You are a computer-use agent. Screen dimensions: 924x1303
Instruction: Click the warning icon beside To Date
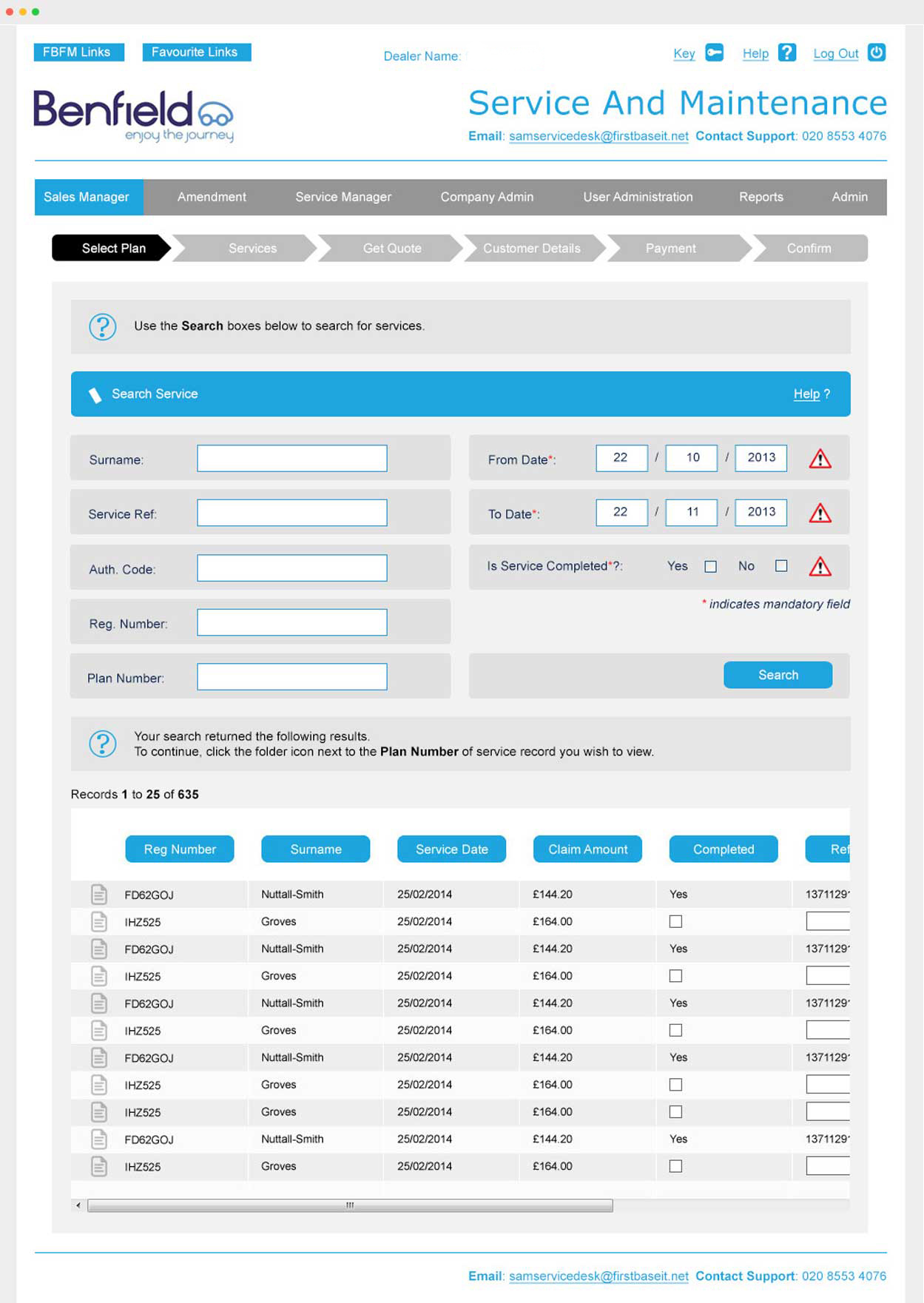point(820,514)
